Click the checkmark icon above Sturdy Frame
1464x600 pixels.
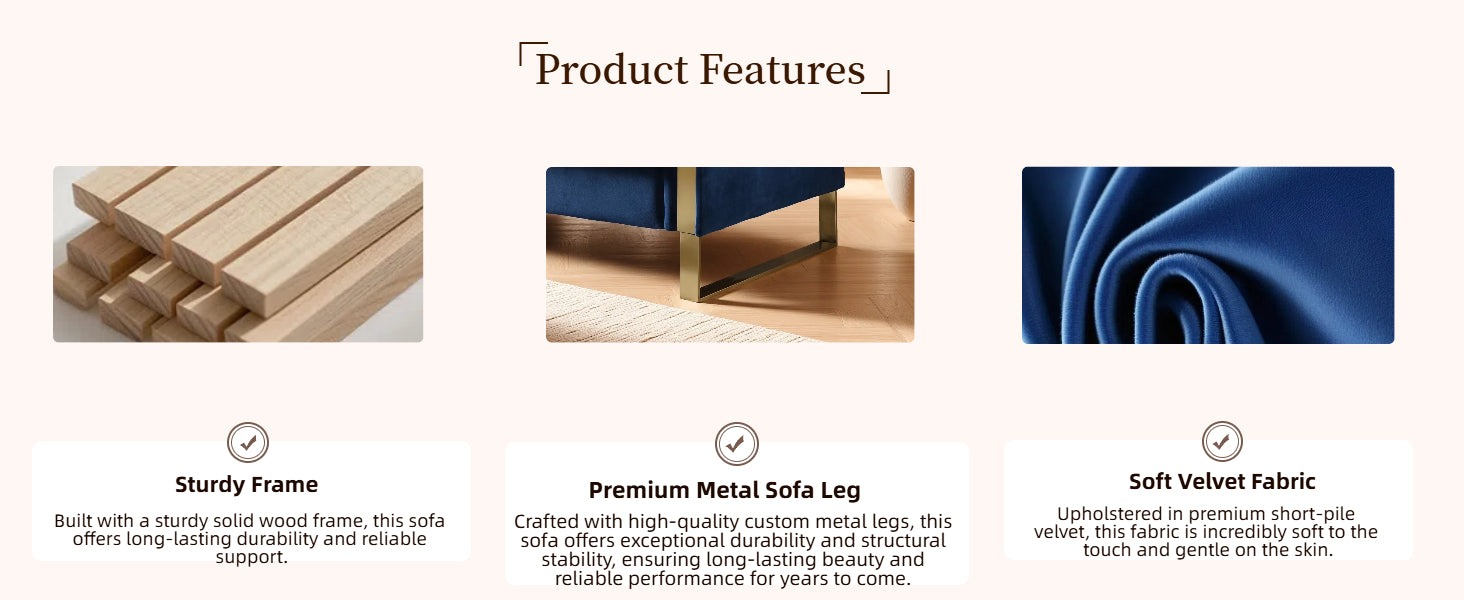point(248,442)
